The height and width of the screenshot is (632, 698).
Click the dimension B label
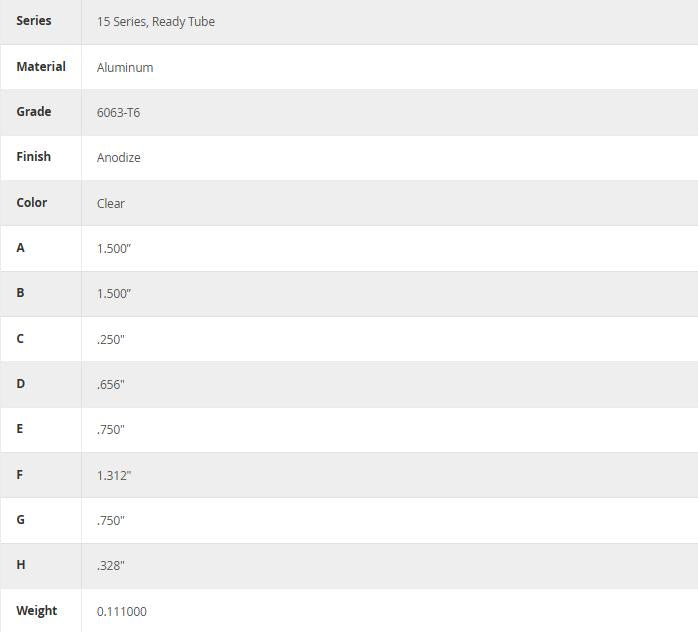point(20,293)
